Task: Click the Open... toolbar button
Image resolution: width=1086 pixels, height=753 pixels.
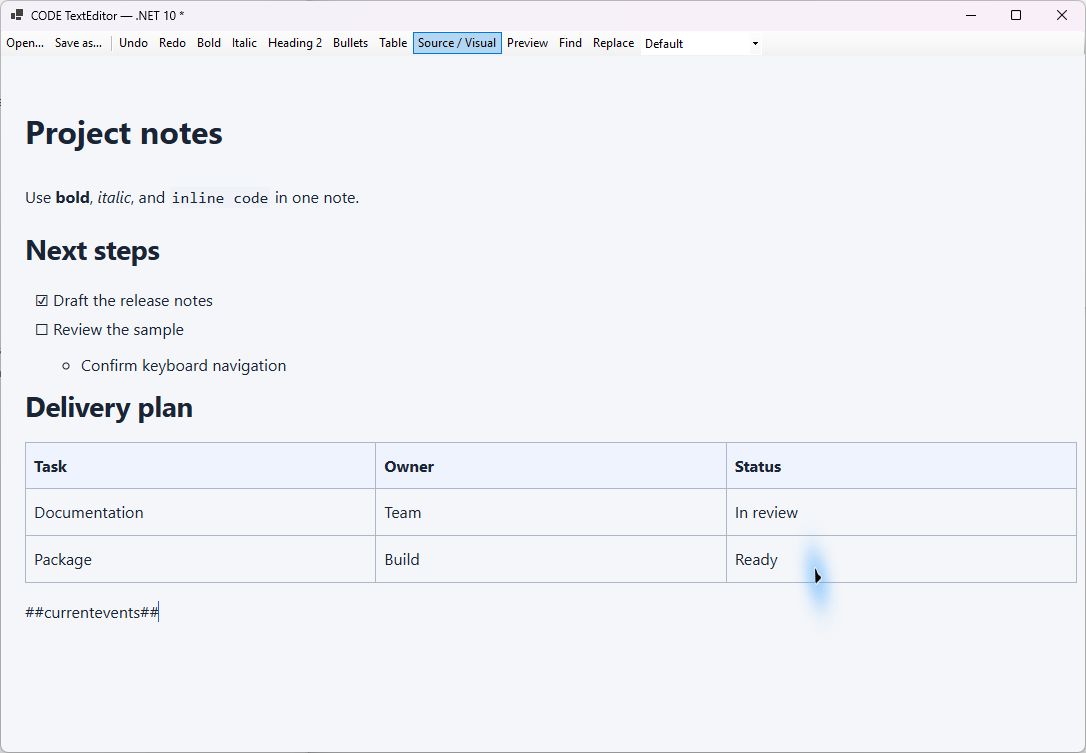Action: 25,43
